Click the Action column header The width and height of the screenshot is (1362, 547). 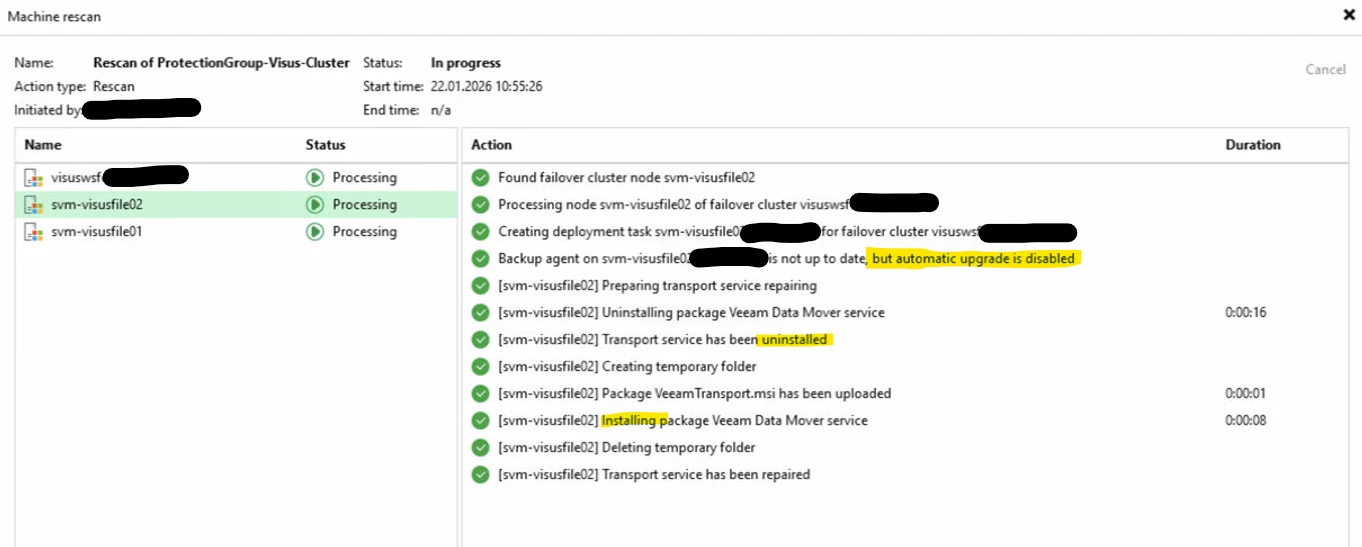coord(492,145)
